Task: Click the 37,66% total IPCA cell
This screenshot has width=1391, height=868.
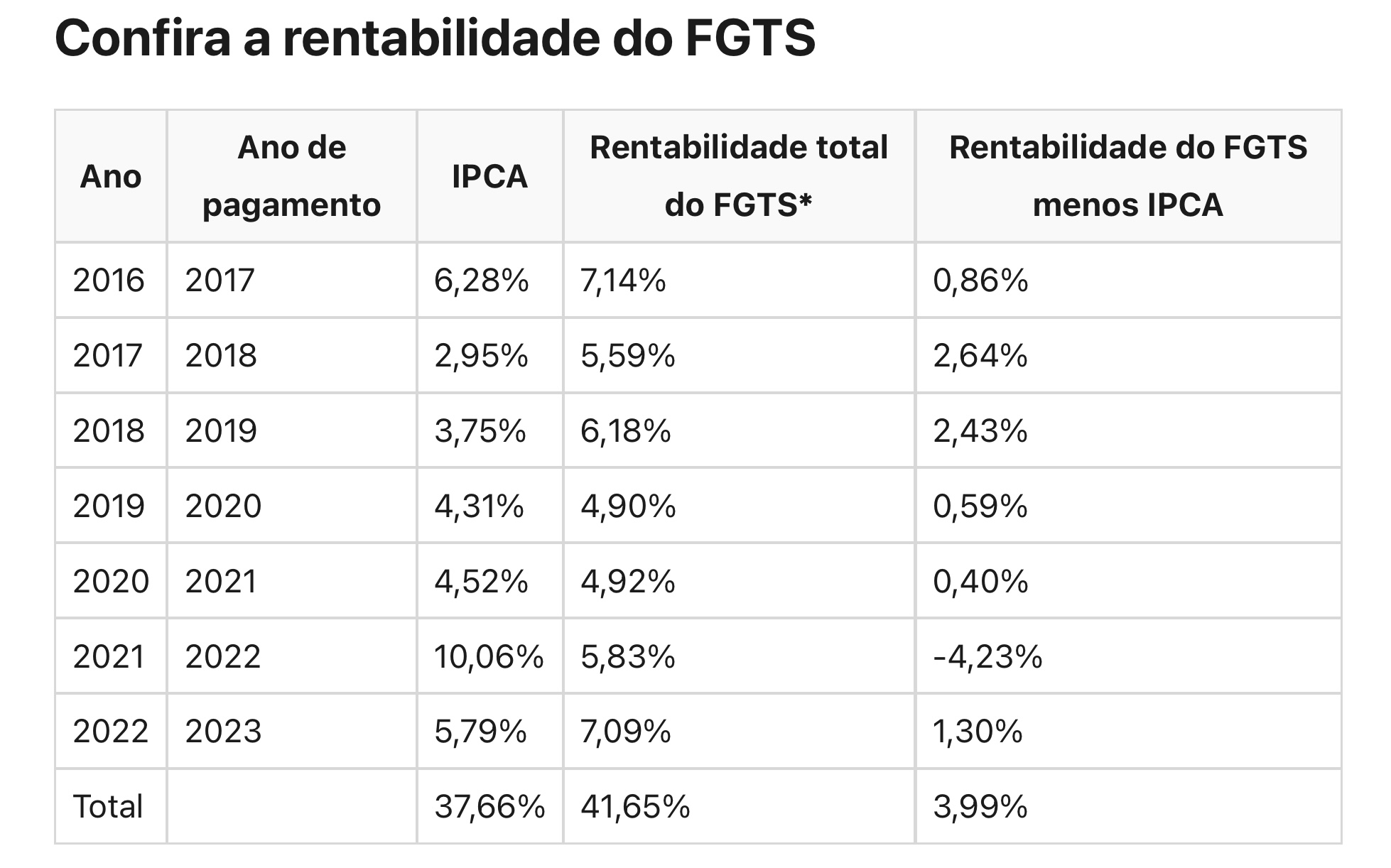Action: pyautogui.click(x=489, y=807)
